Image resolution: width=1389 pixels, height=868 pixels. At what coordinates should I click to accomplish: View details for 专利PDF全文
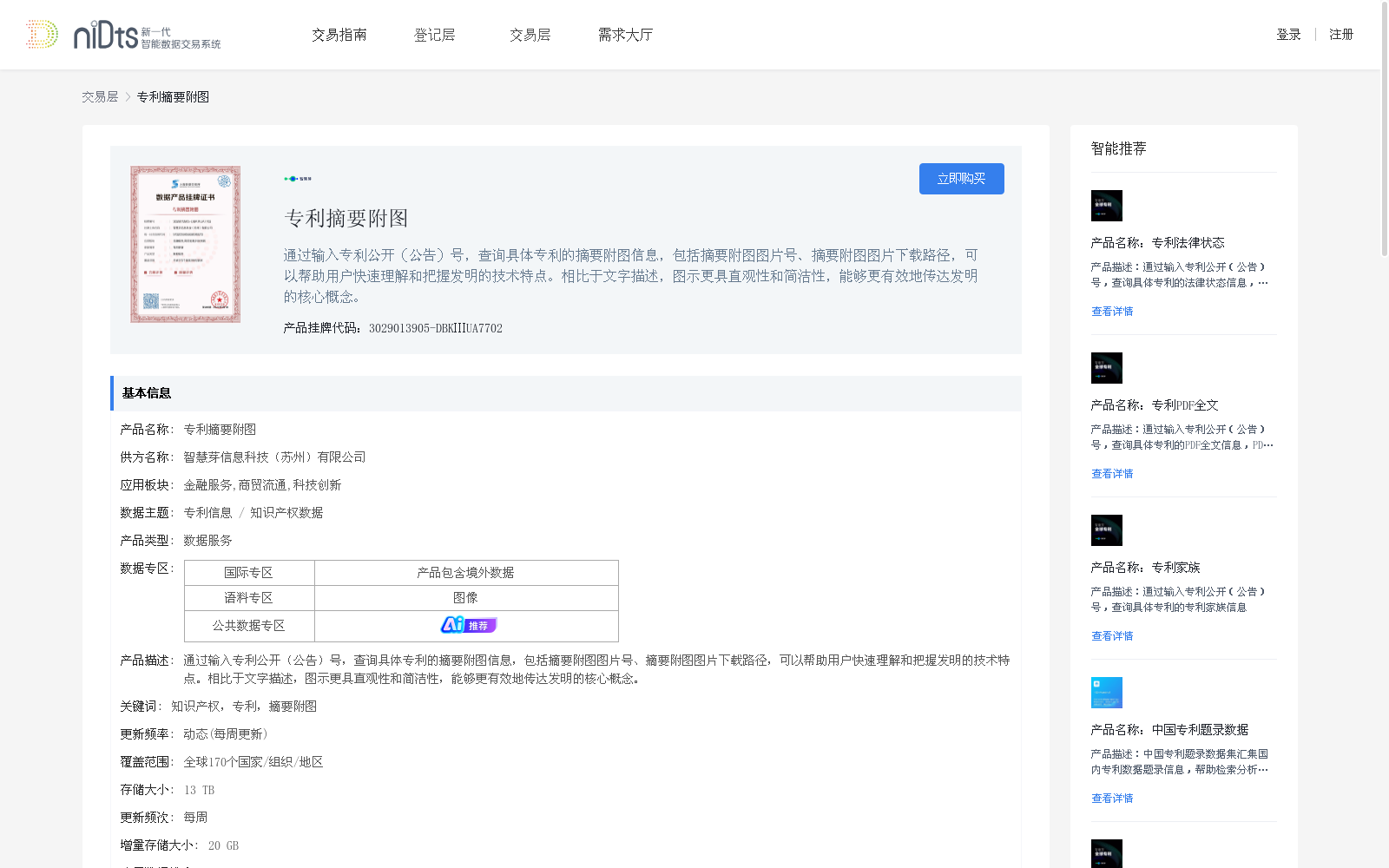click(1112, 474)
